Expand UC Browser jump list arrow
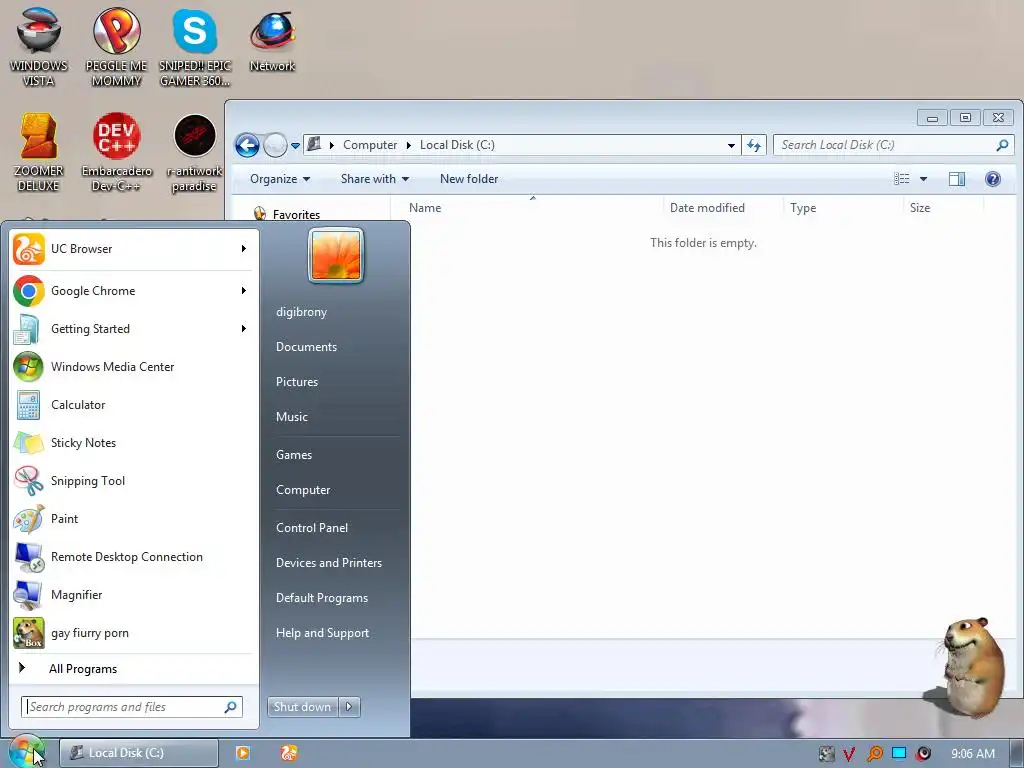This screenshot has height=768, width=1024. [244, 249]
